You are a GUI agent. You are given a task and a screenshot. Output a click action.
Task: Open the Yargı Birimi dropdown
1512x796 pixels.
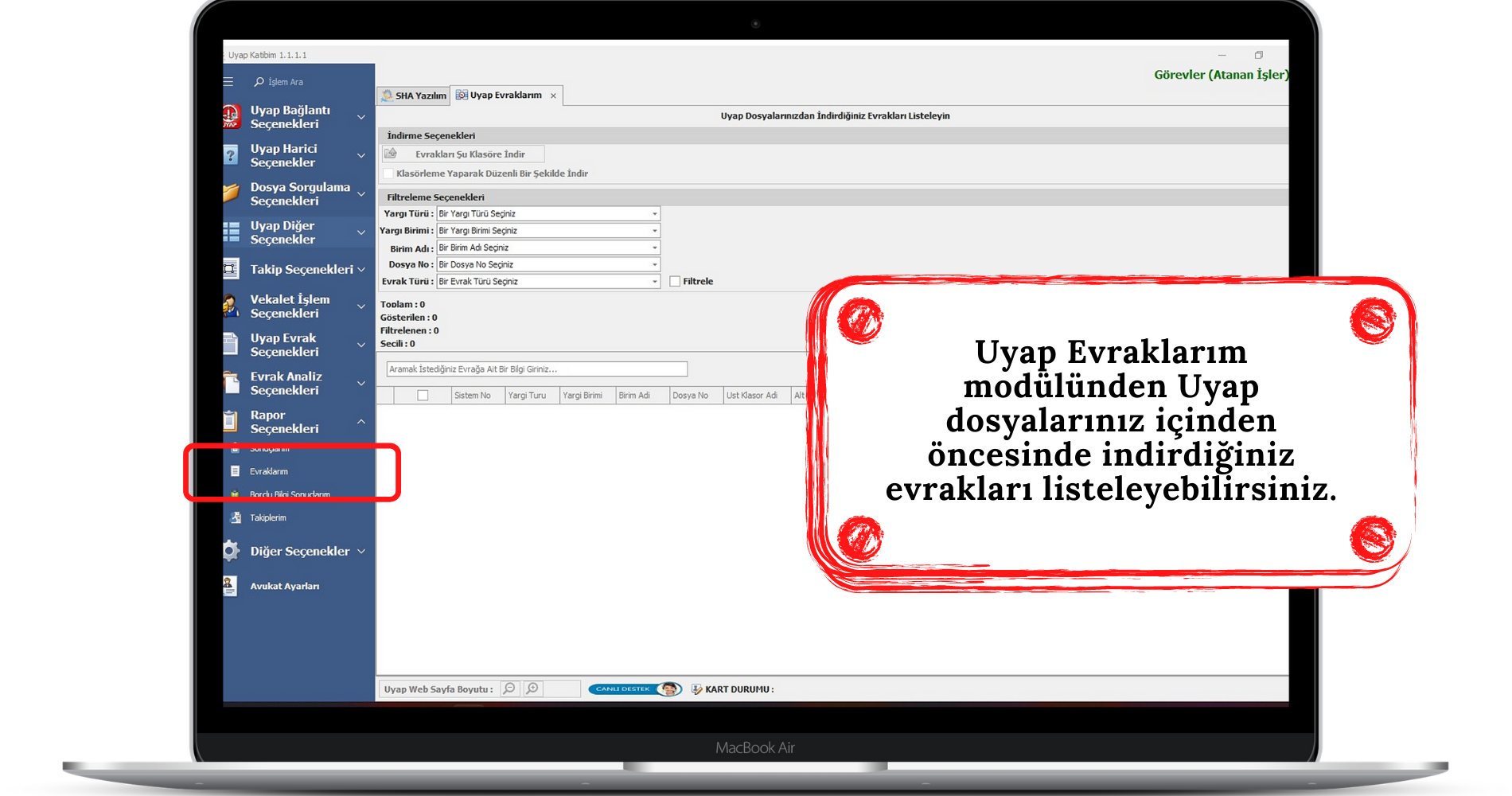654,231
